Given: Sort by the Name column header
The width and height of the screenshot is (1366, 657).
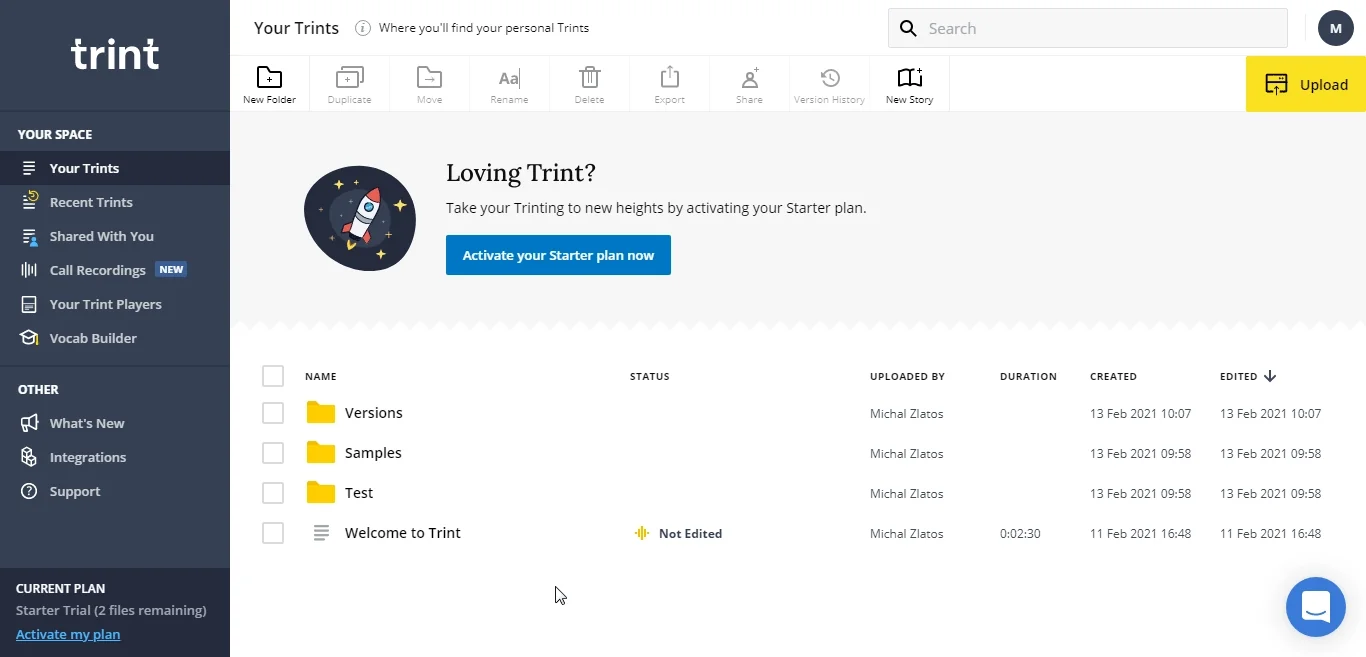Looking at the screenshot, I should point(320,377).
